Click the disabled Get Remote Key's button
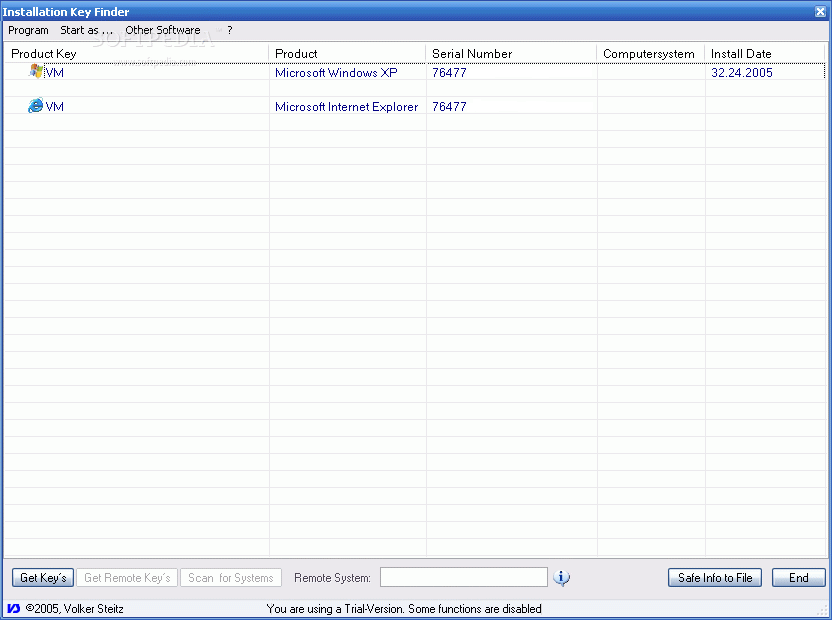Screen dimensions: 832x620 click(x=127, y=578)
